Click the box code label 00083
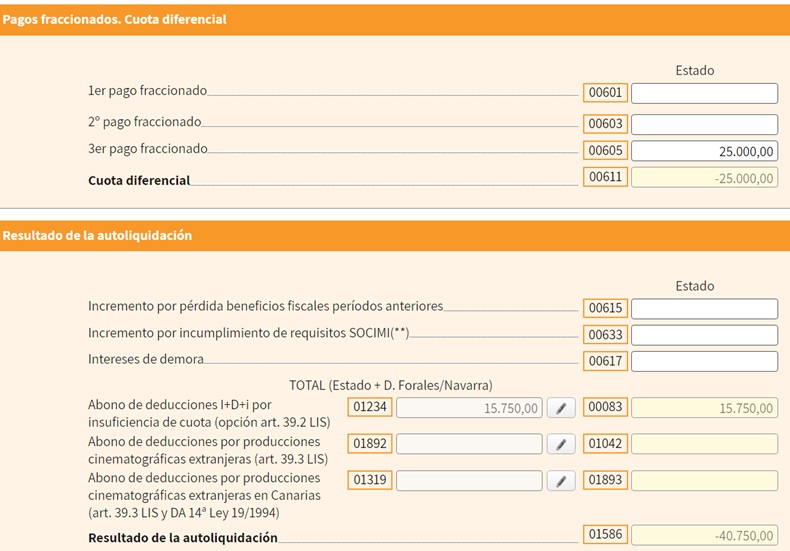 tap(605, 407)
